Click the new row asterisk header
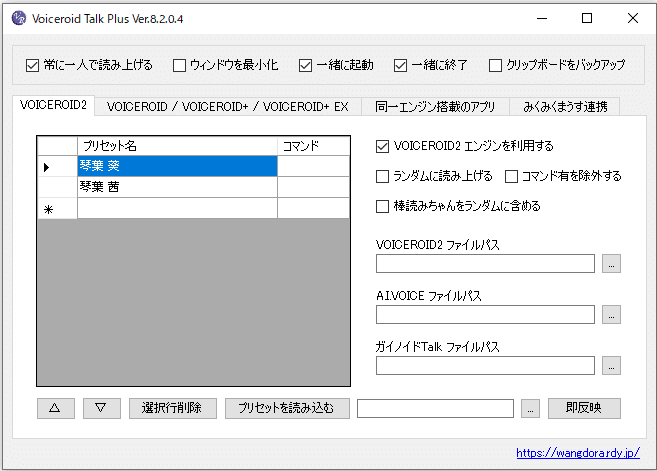The image size is (657, 471). (57, 208)
